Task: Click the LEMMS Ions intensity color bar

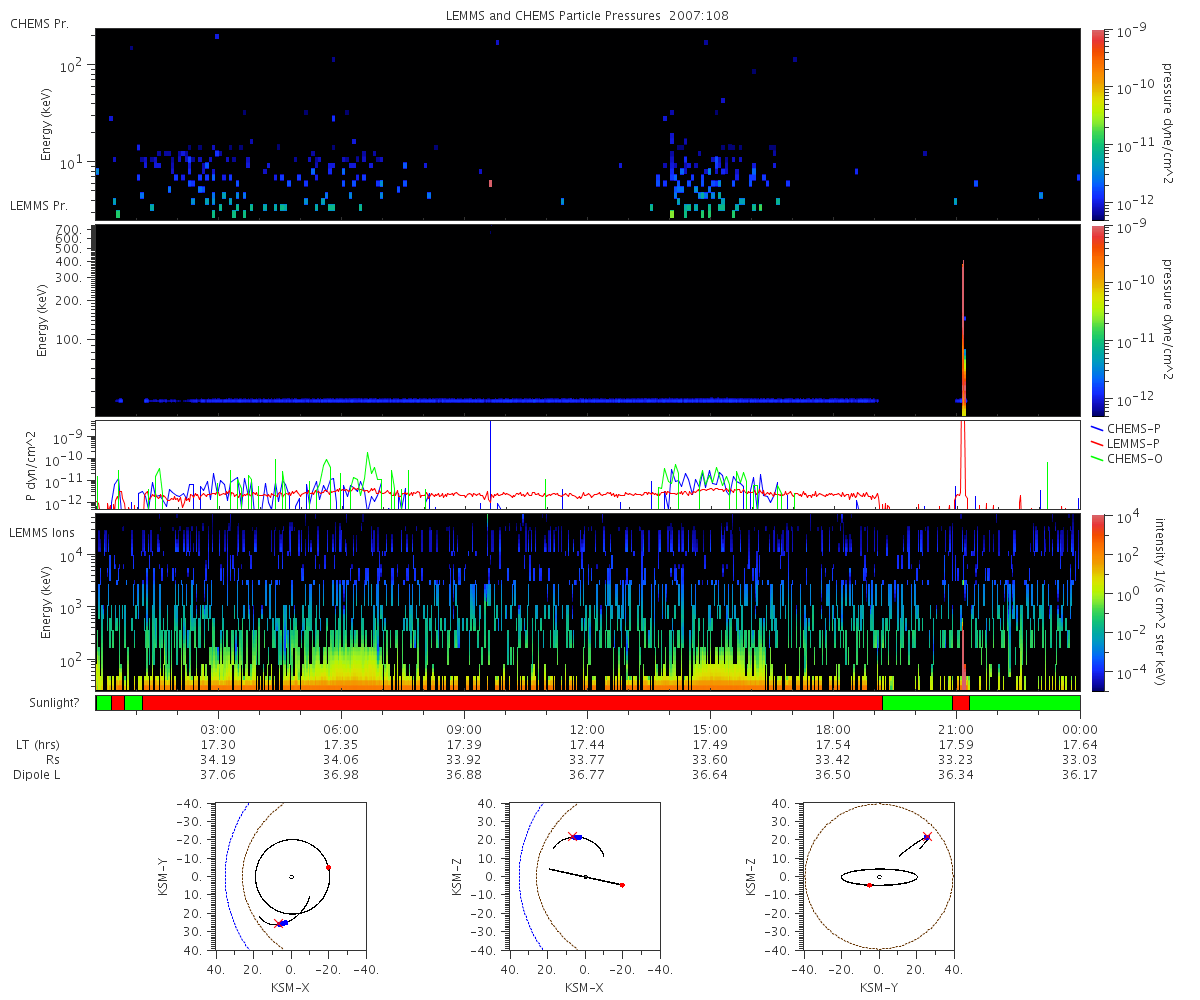Action: [x=1097, y=602]
